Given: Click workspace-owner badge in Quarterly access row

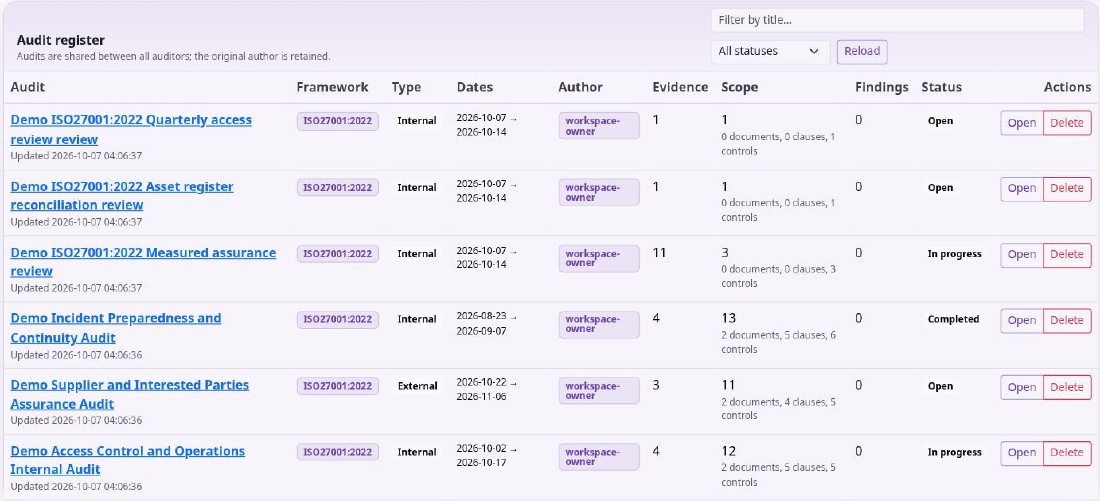Looking at the screenshot, I should pos(599,126).
